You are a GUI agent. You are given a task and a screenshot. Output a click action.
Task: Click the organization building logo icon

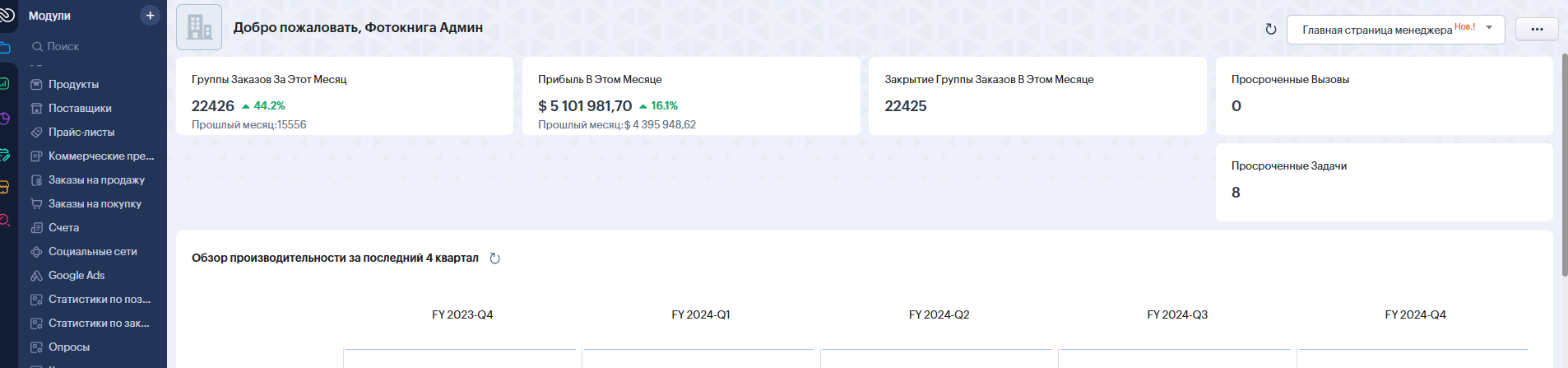pyautogui.click(x=199, y=27)
